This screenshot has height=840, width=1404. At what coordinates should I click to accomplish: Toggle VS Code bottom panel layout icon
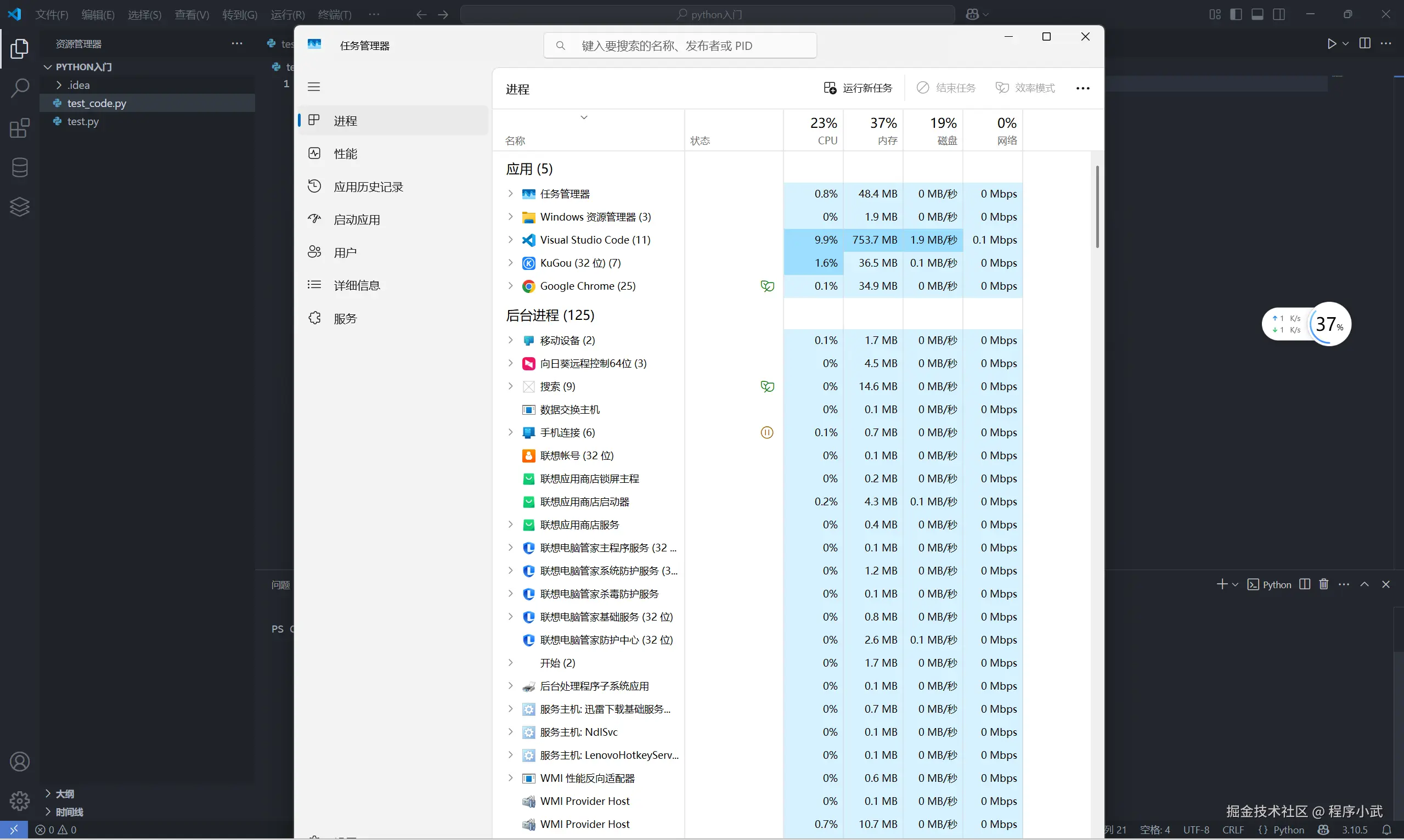point(1257,14)
